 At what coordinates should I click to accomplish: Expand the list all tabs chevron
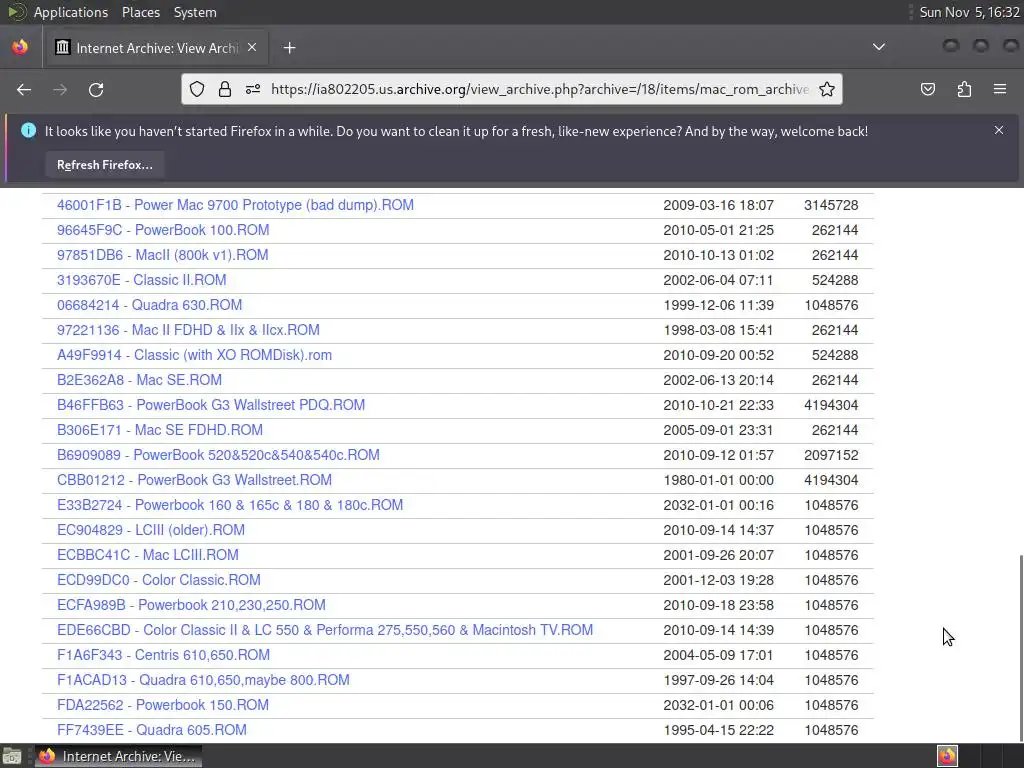pos(879,47)
